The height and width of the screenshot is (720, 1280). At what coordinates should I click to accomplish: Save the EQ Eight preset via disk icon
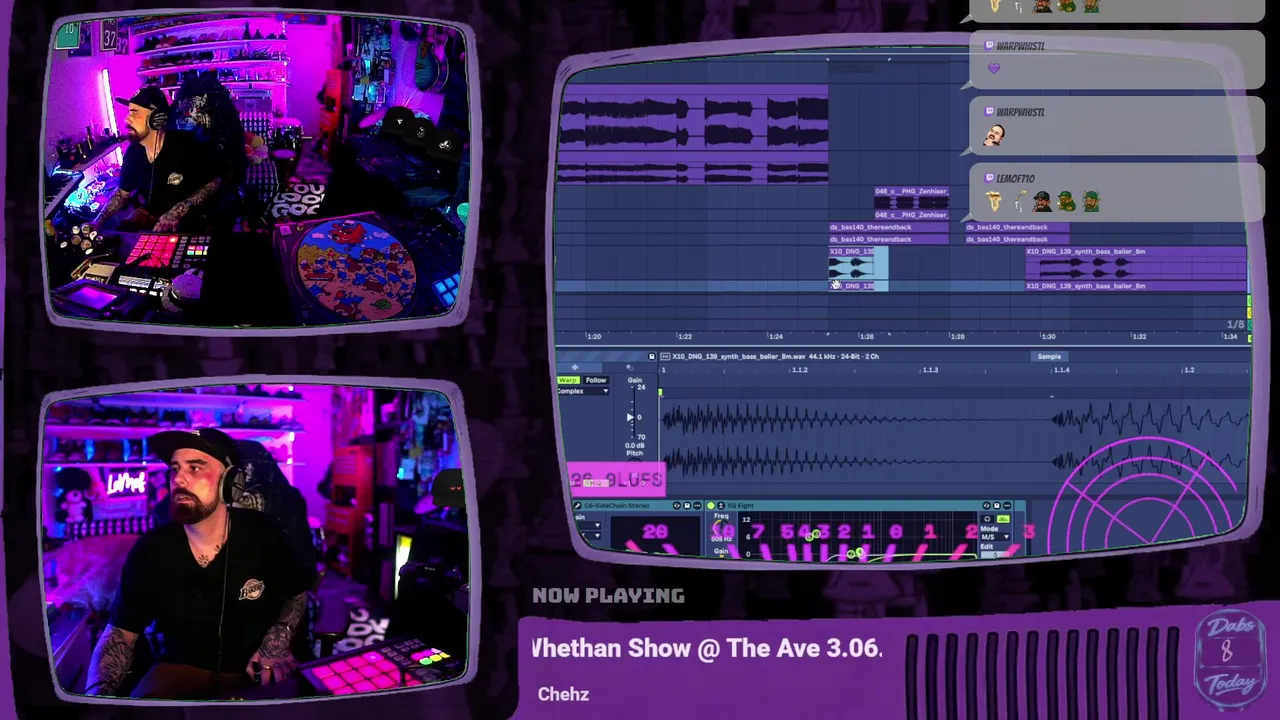(997, 505)
